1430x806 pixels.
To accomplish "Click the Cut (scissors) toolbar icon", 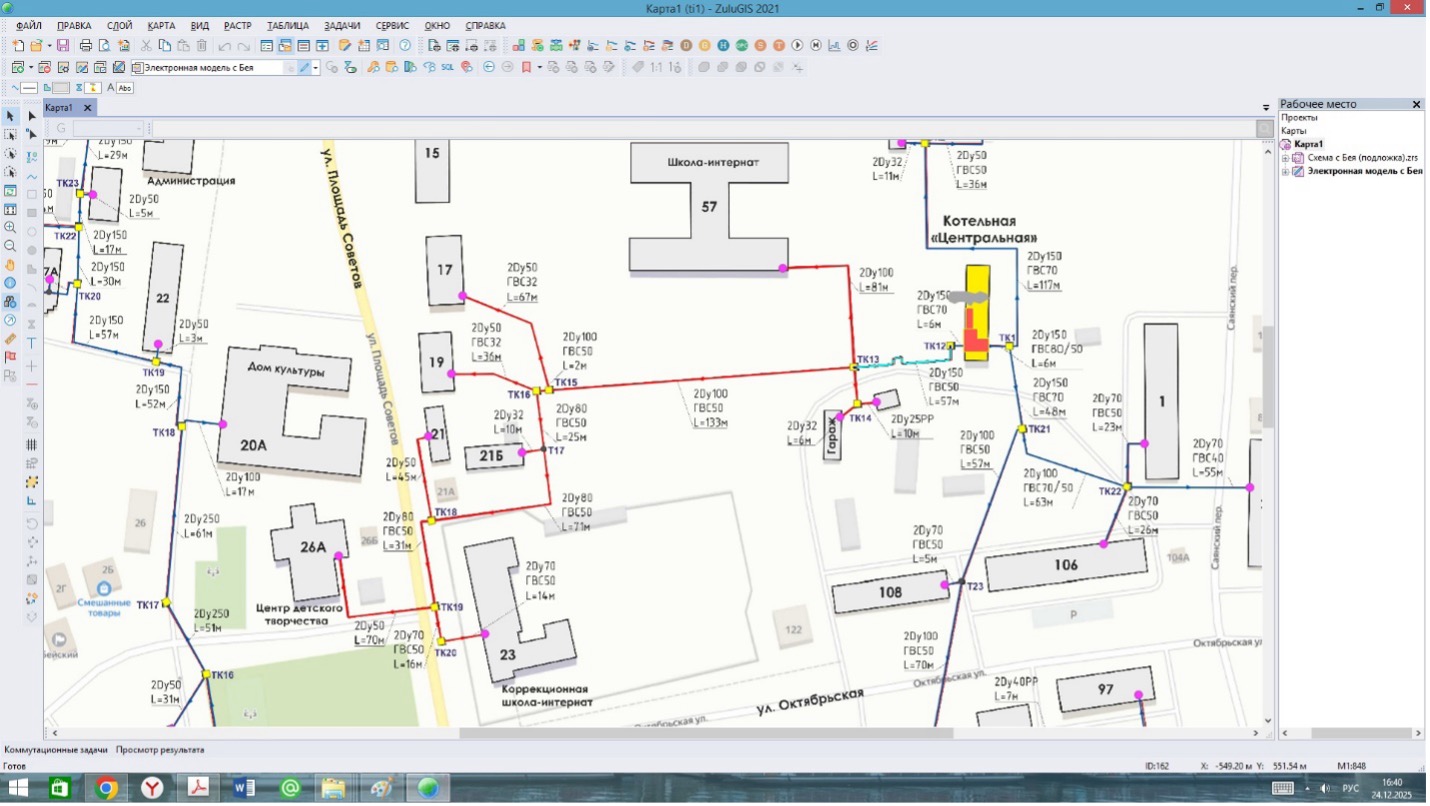I will click(x=146, y=46).
